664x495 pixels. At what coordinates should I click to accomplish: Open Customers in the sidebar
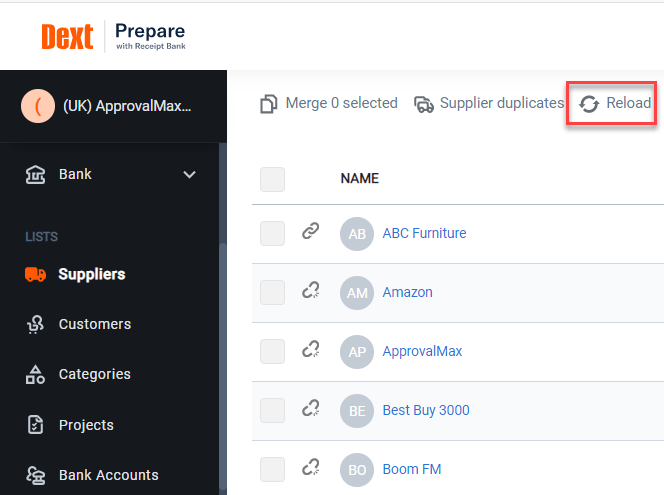(95, 324)
